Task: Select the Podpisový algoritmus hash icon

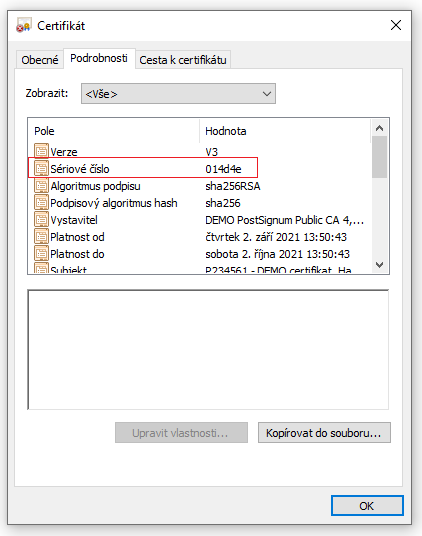Action: pos(41,203)
